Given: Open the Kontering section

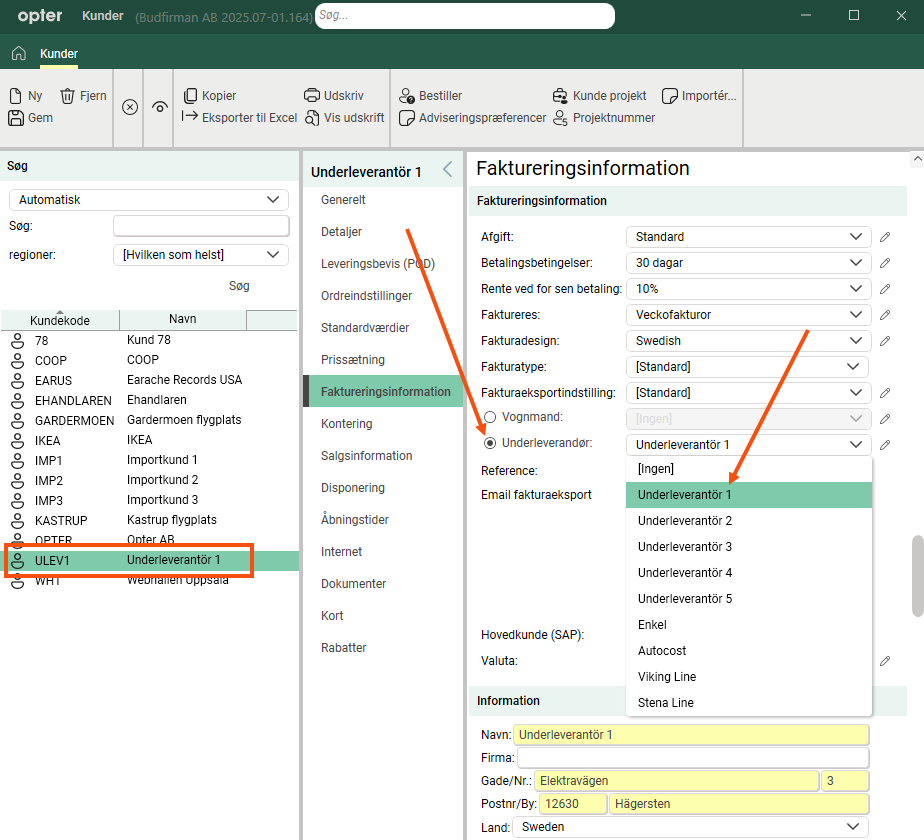Looking at the screenshot, I should pos(346,424).
